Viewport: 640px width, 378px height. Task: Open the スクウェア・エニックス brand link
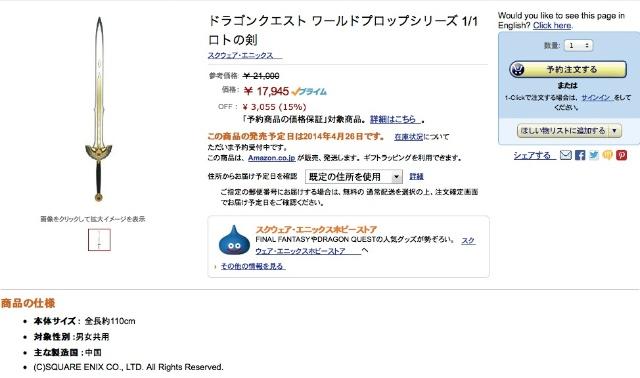click(x=245, y=55)
